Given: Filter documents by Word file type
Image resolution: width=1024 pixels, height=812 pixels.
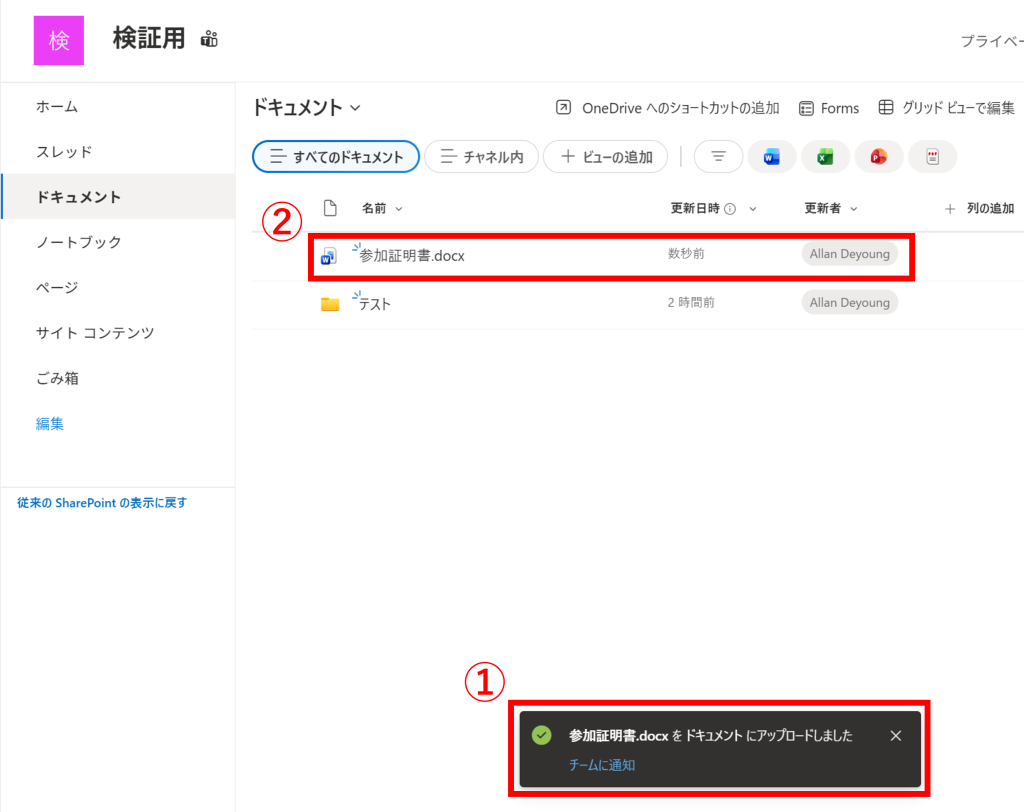Looking at the screenshot, I should 771,157.
